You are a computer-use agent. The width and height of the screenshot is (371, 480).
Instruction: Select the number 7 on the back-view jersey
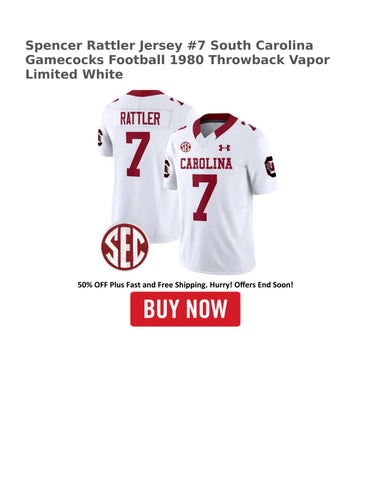pyautogui.click(x=137, y=154)
